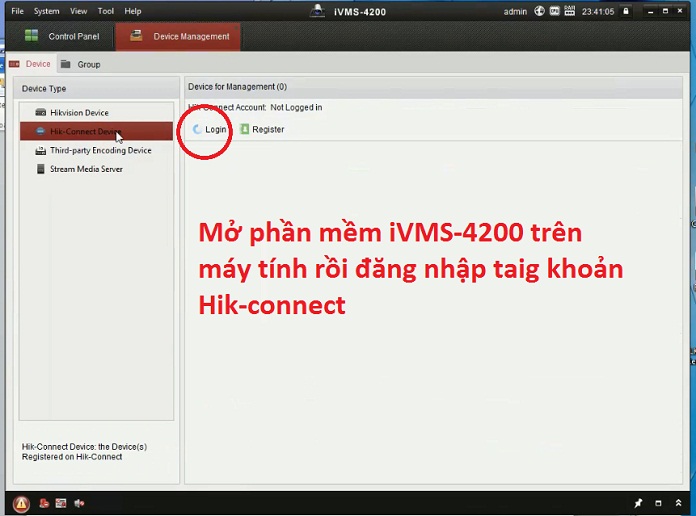Click the alarm warning icon in status bar
Screen dimensions: 696x516
click(x=22, y=503)
